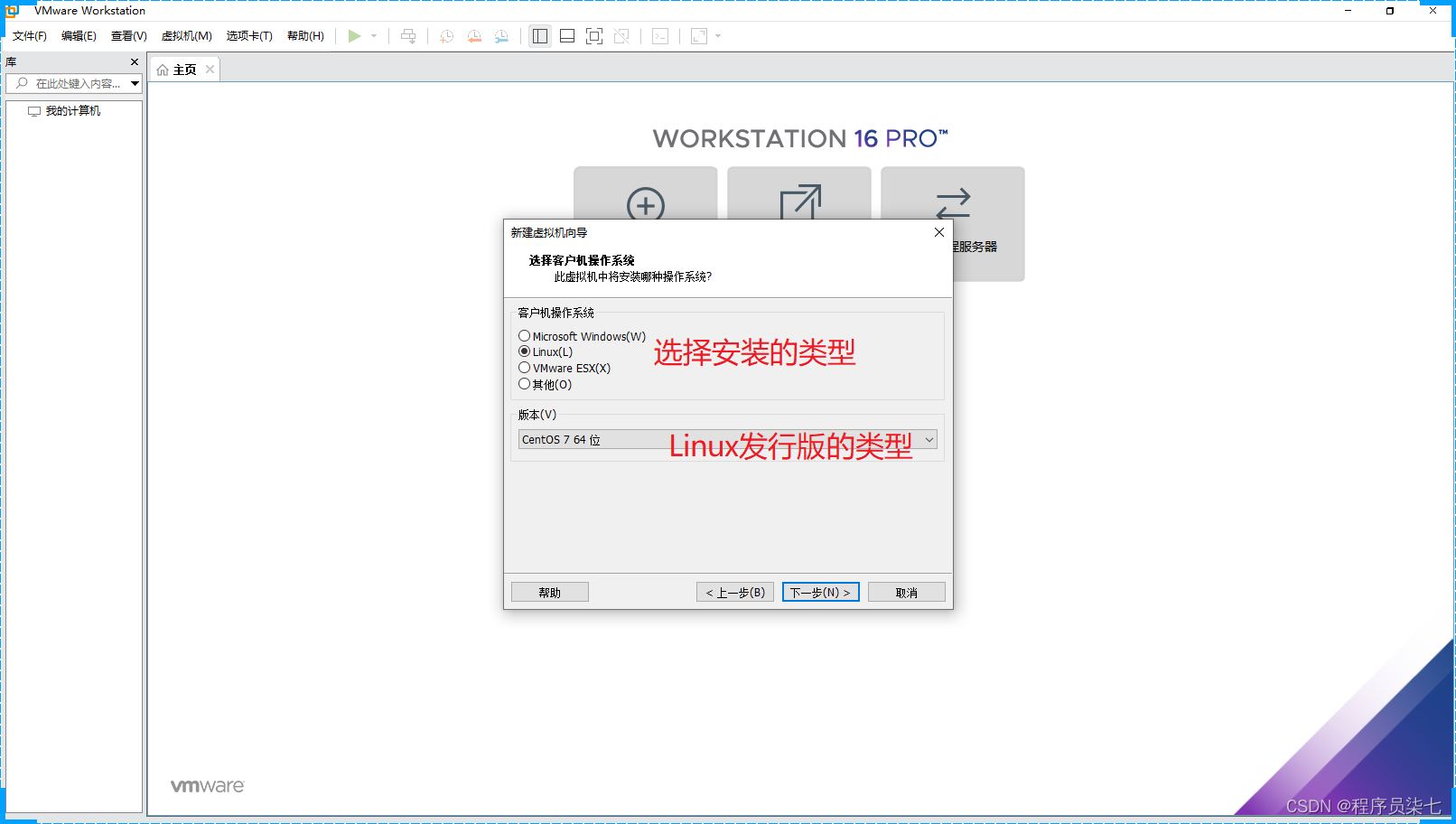This screenshot has width=1456, height=824.
Task: Toggle the show library panel icon
Action: (539, 36)
